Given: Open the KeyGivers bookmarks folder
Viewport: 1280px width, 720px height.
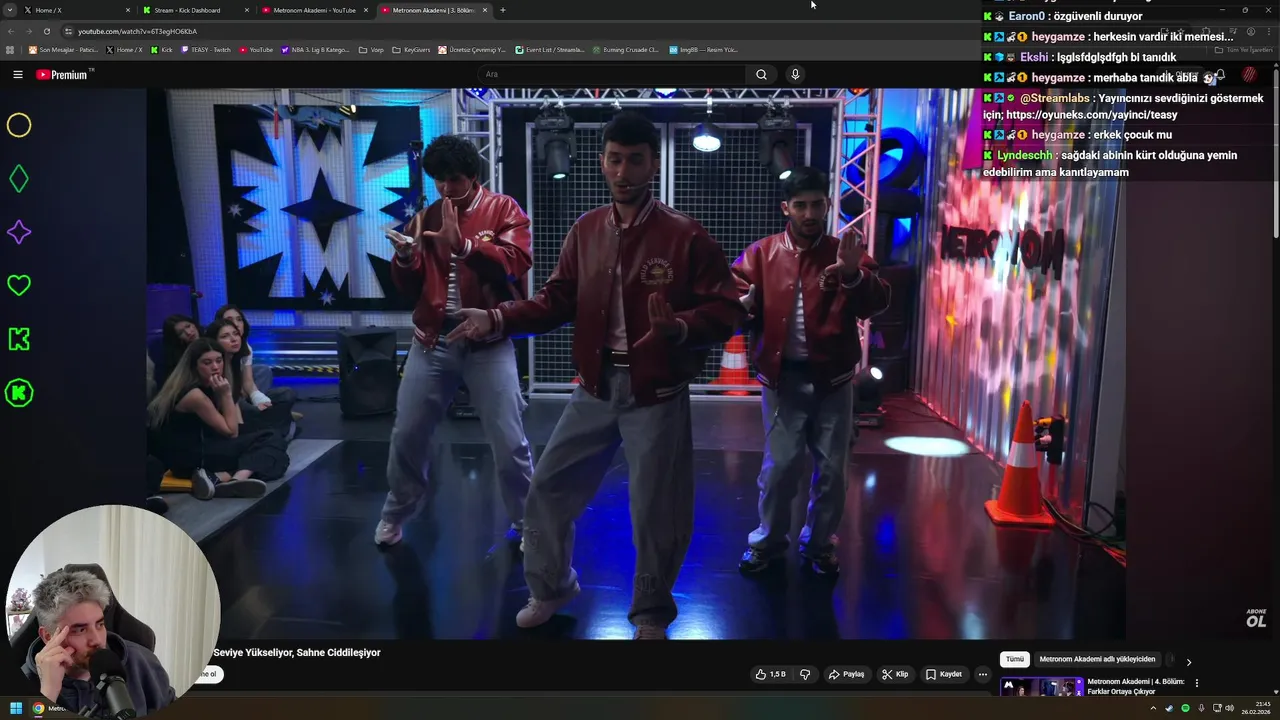Looking at the screenshot, I should coord(412,49).
